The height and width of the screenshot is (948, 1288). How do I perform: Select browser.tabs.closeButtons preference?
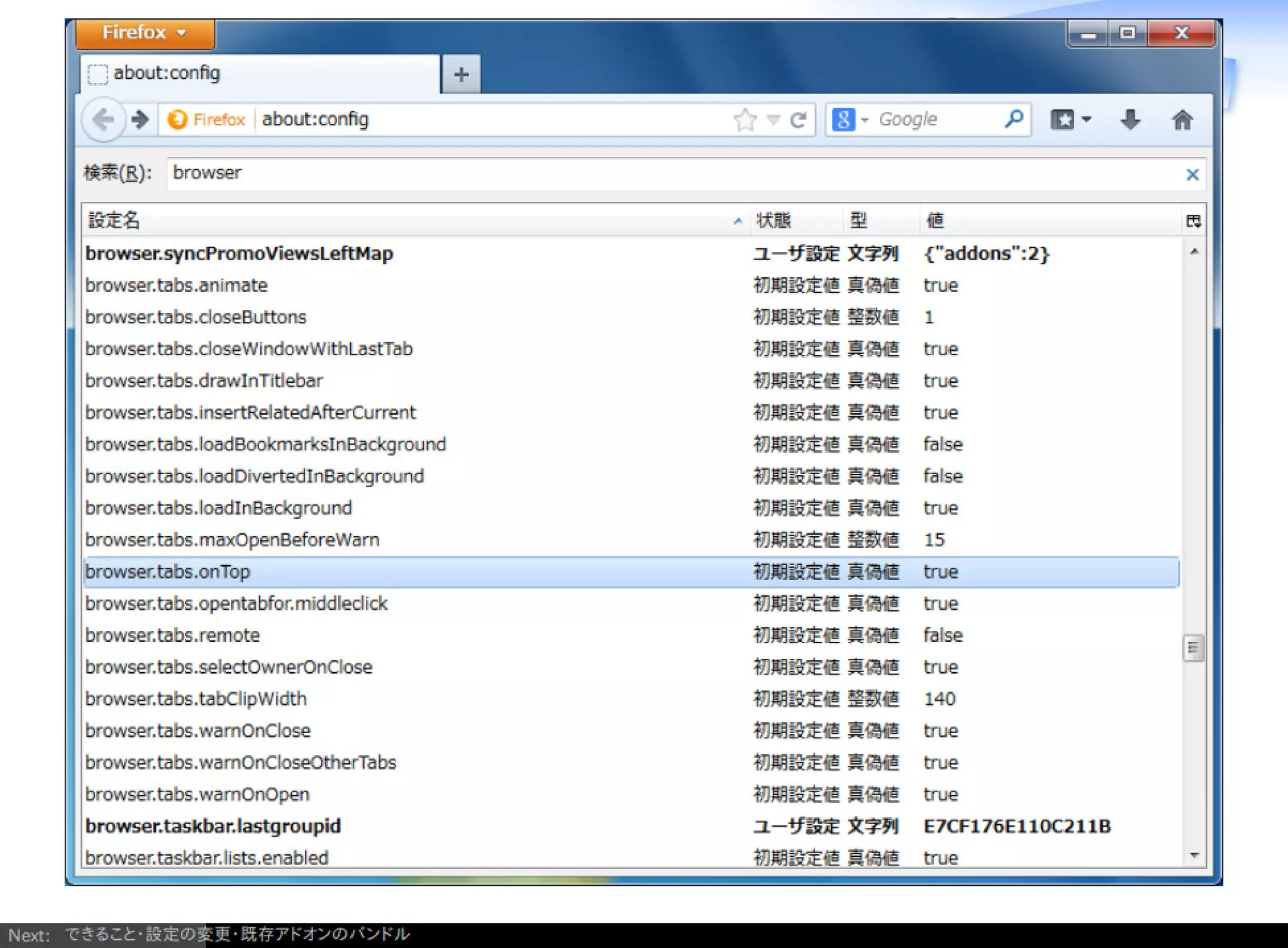click(631, 317)
